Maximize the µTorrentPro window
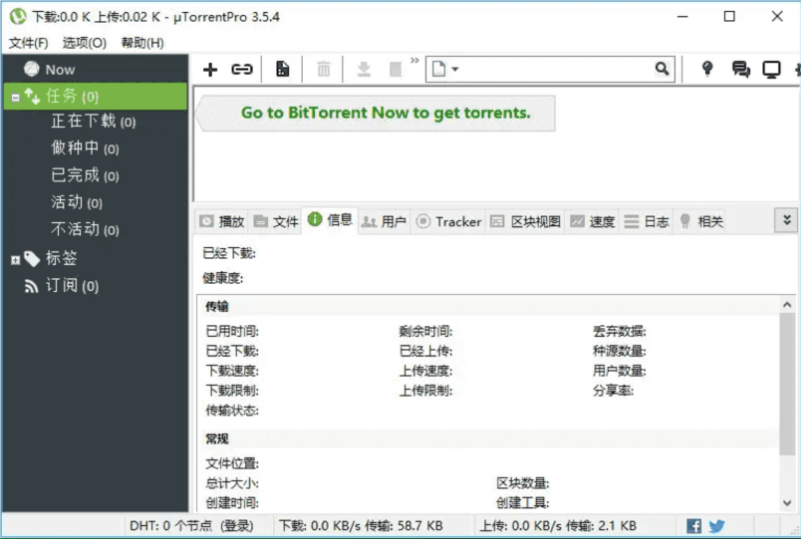 [x=729, y=16]
